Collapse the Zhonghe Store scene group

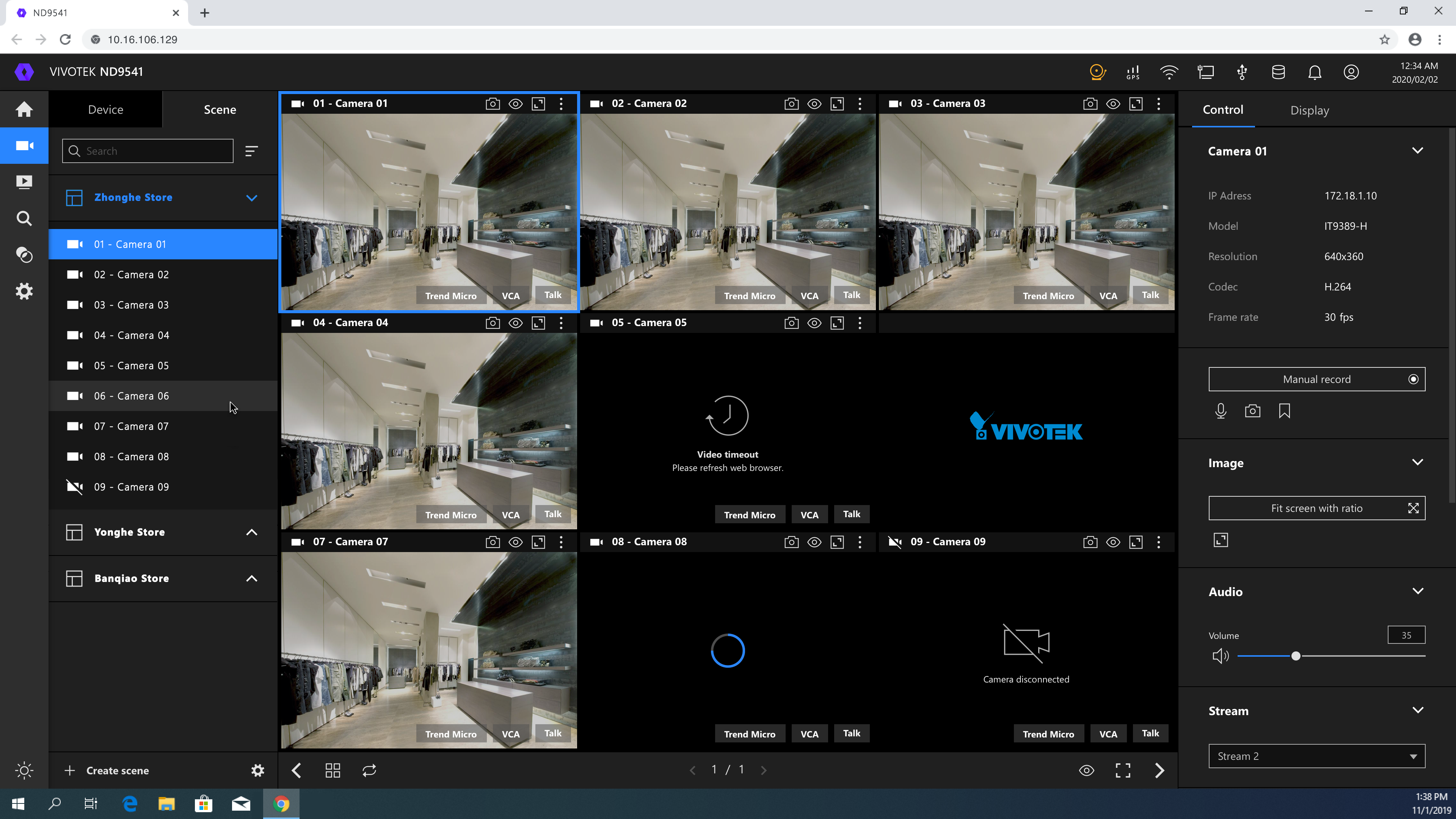tap(251, 197)
